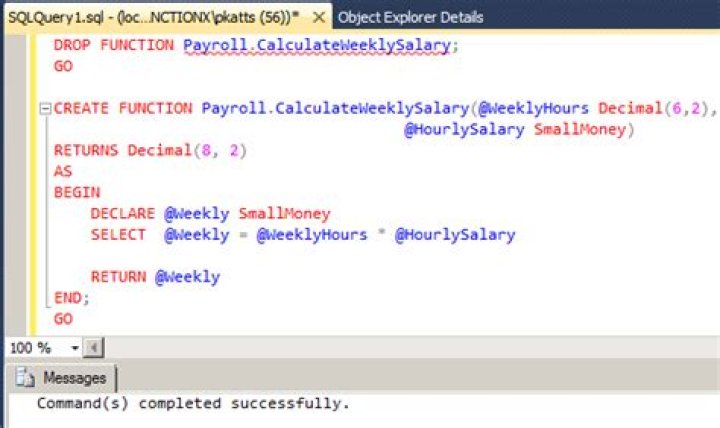The width and height of the screenshot is (720, 428).
Task: Click the AS keyword
Action: [63, 171]
